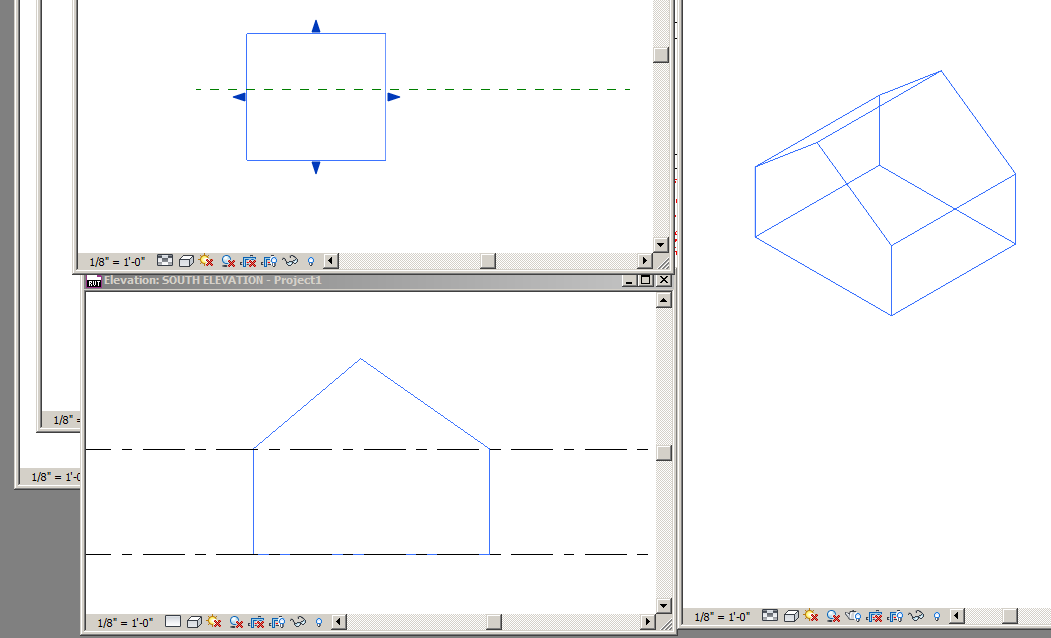Click South Elevation vertical scrollbar thumb
Viewport: 1051px width, 638px height.
click(x=664, y=453)
